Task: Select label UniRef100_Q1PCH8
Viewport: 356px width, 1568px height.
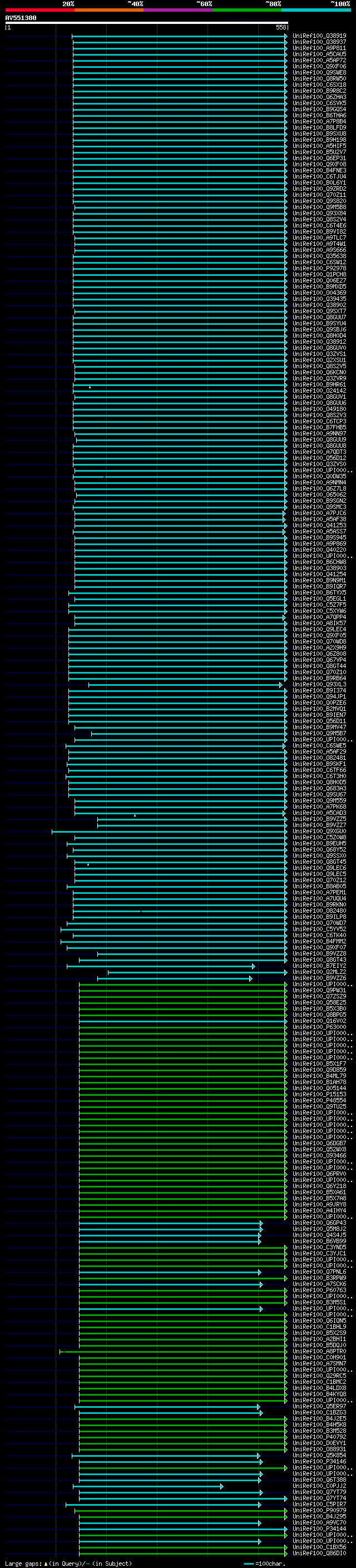Action: coord(319,275)
